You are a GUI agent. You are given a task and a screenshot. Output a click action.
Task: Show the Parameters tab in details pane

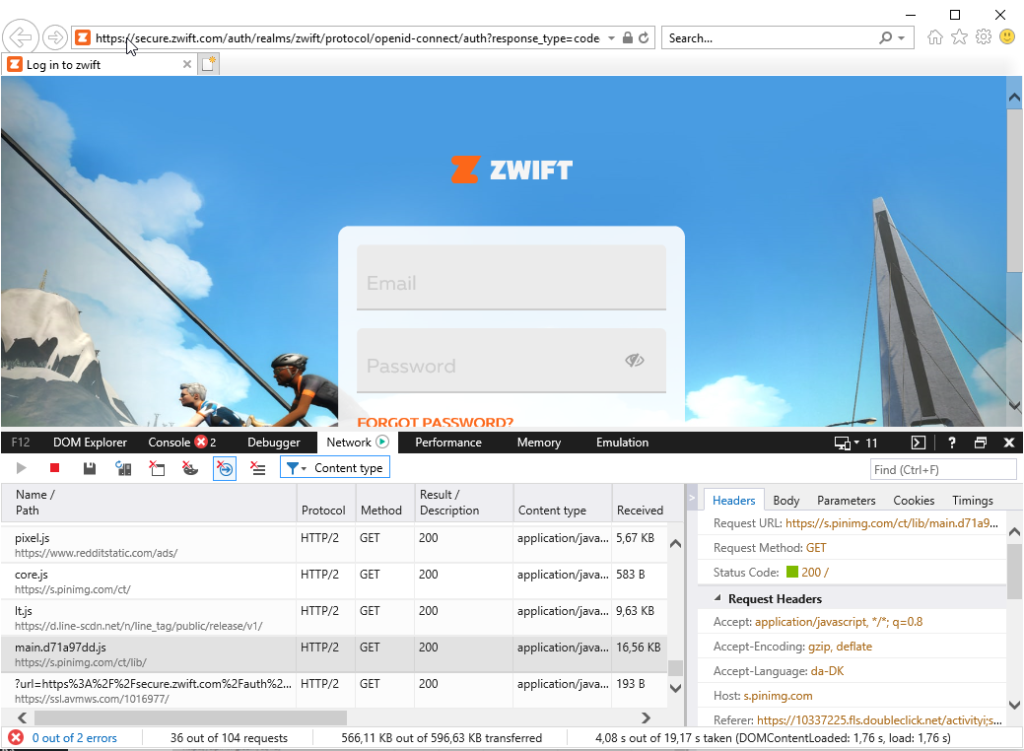(x=846, y=500)
